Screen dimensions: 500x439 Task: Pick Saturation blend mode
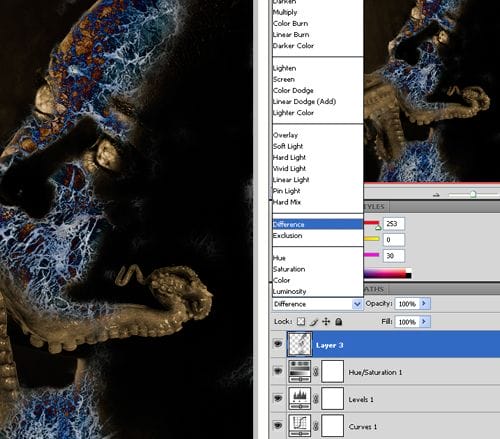(289, 269)
